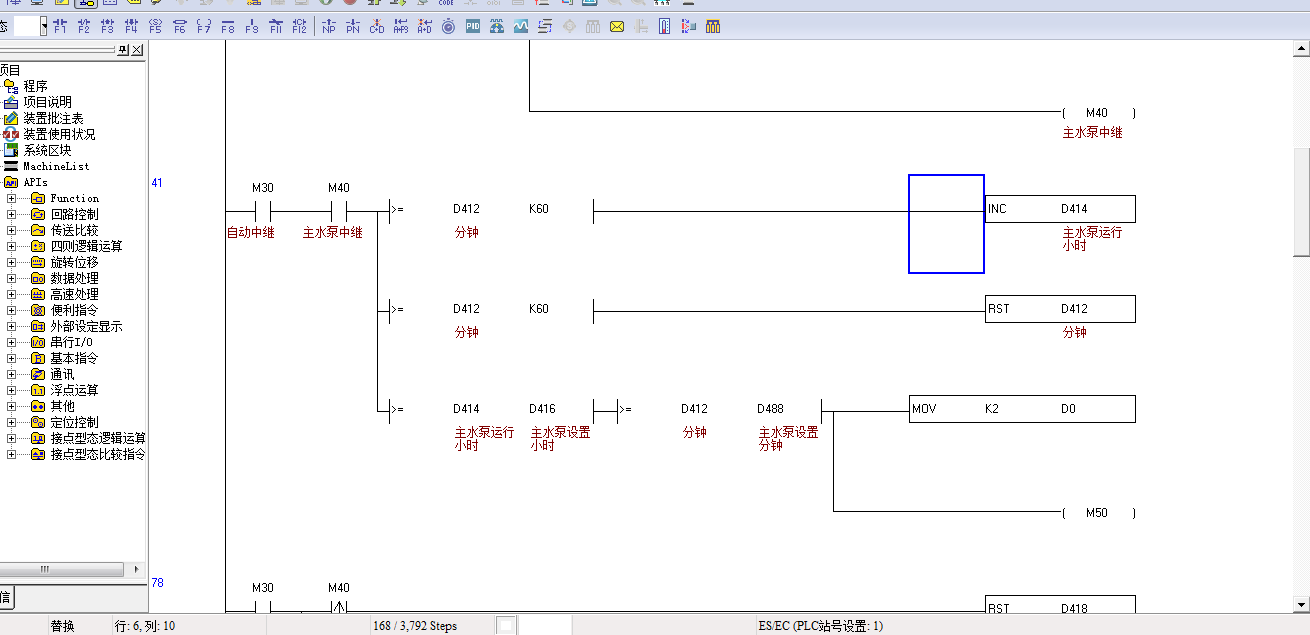Pin the project panel with pushpin button
This screenshot has width=1310, height=635.
122,50
